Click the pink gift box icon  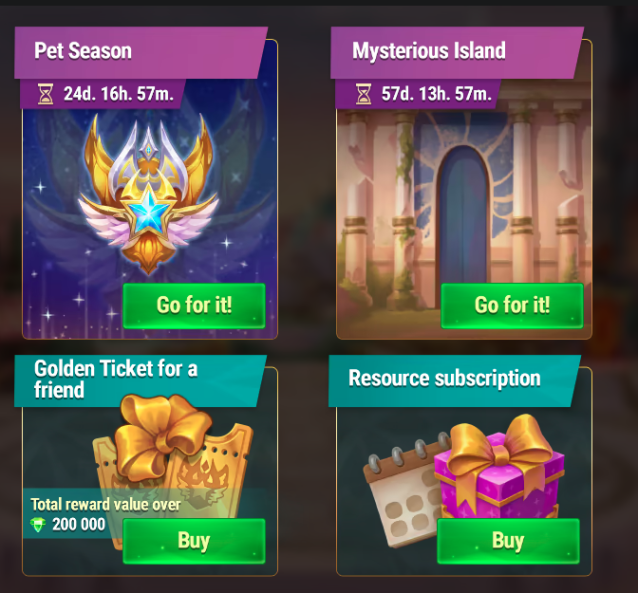click(x=500, y=468)
